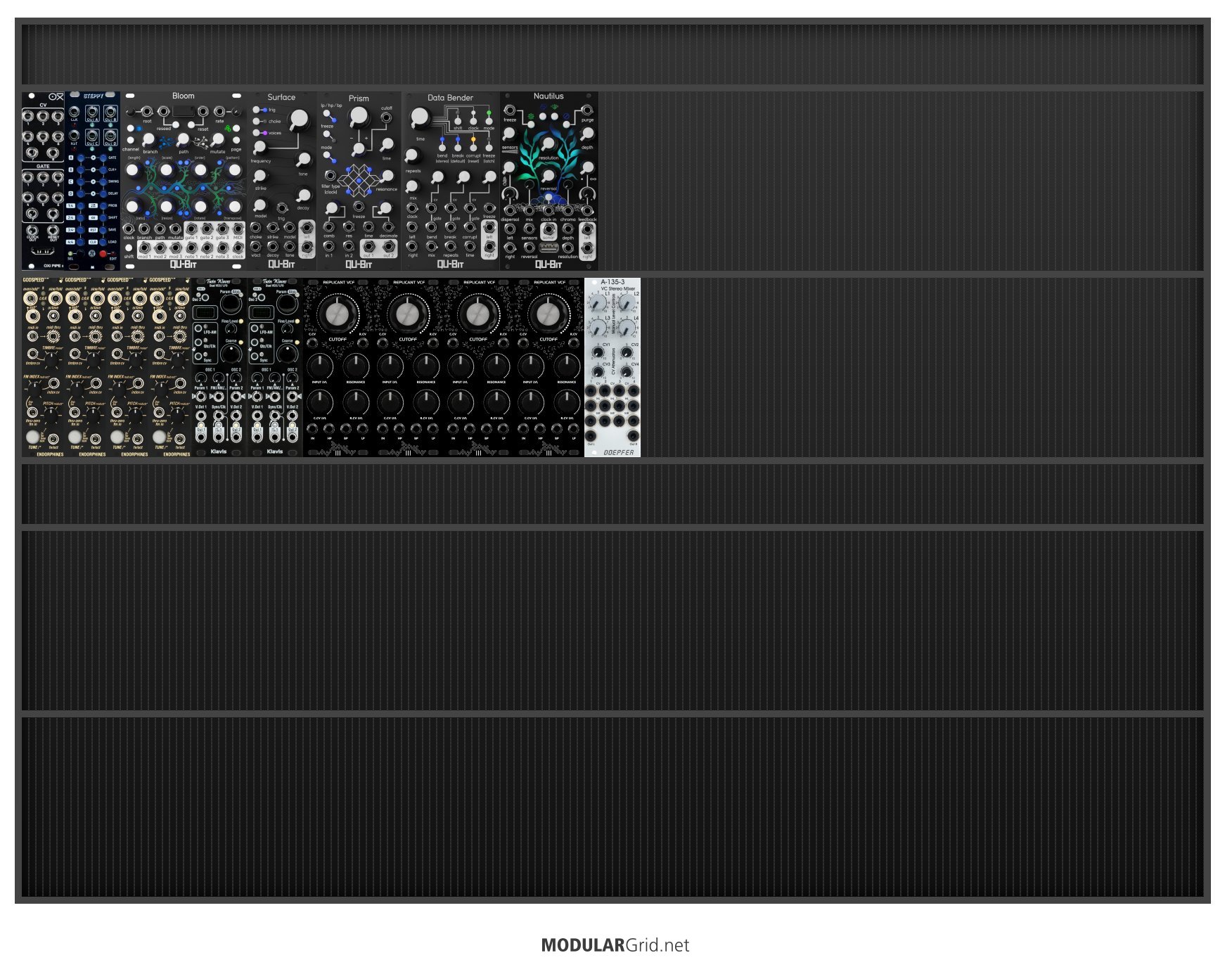Click the Prism out 1 jack
Screen dimensions: 1232x960
point(368,247)
